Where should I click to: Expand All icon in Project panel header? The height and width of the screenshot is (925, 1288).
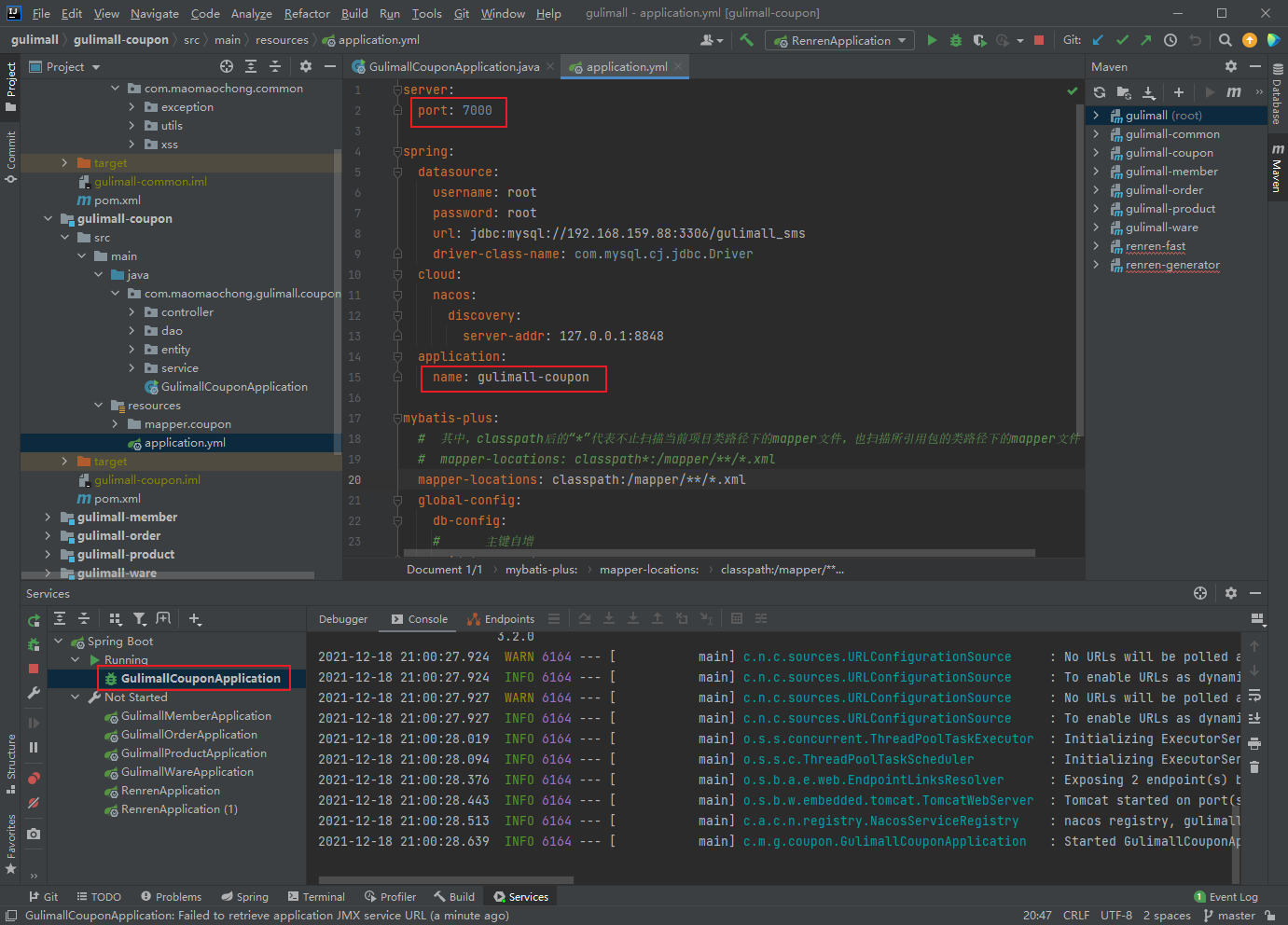pyautogui.click(x=251, y=66)
